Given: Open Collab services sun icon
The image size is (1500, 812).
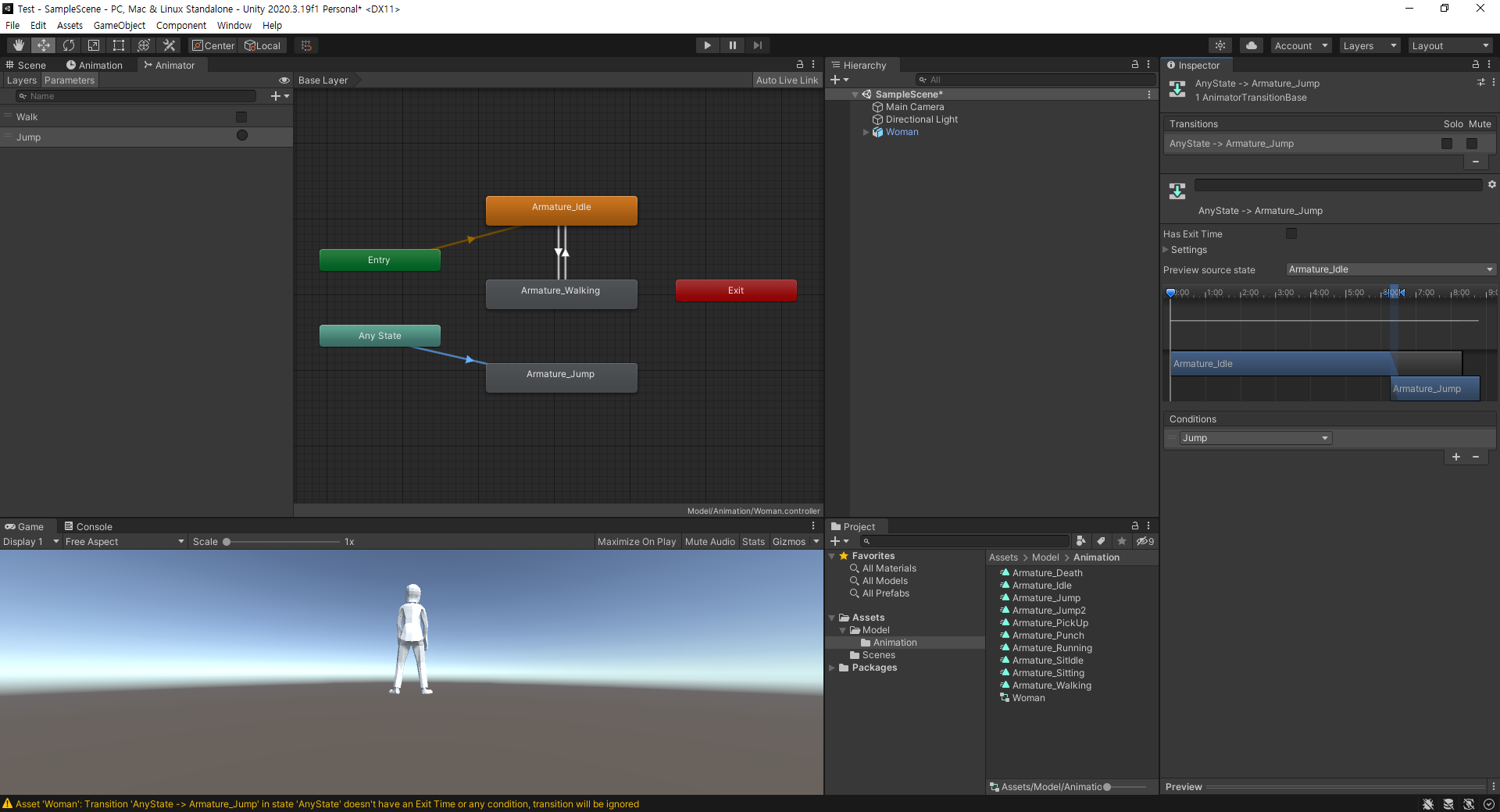Looking at the screenshot, I should (x=1220, y=45).
